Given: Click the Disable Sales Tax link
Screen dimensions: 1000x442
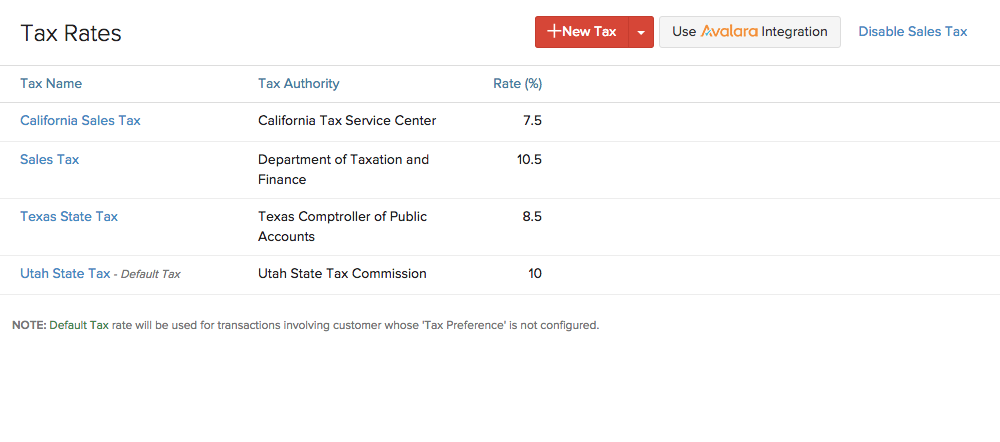Looking at the screenshot, I should (x=912, y=32).
